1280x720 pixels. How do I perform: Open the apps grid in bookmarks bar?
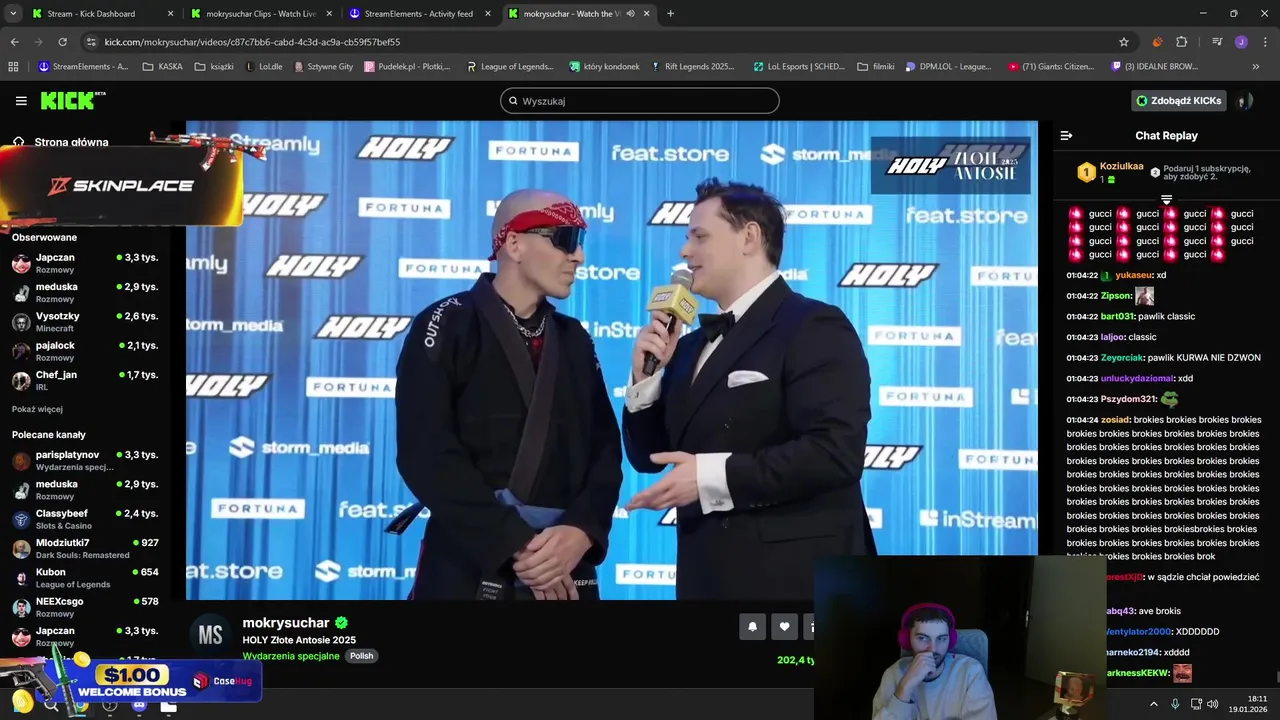pyautogui.click(x=13, y=67)
